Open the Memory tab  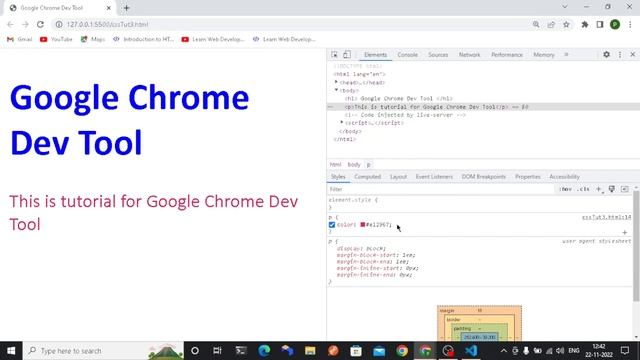pyautogui.click(x=544, y=55)
